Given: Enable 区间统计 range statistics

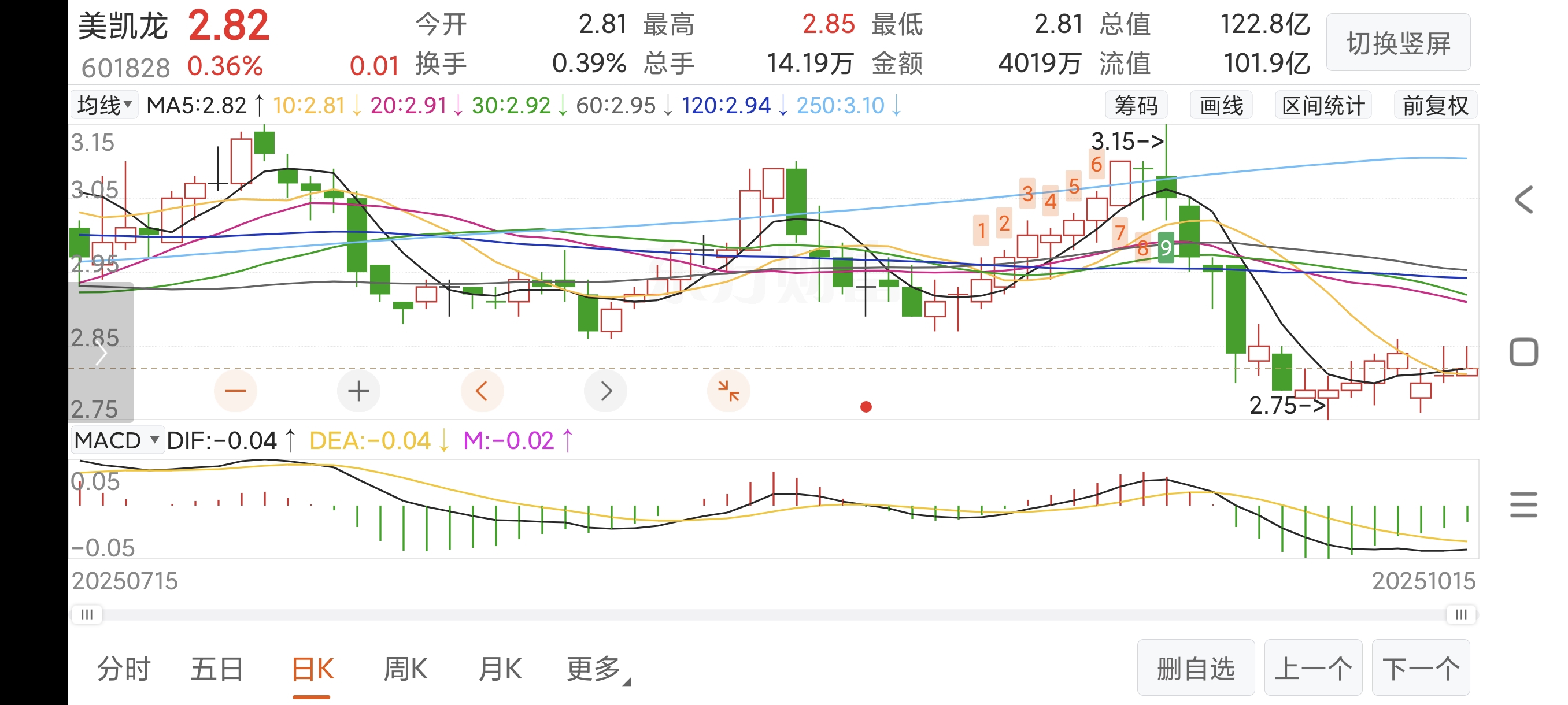Looking at the screenshot, I should coord(1323,105).
